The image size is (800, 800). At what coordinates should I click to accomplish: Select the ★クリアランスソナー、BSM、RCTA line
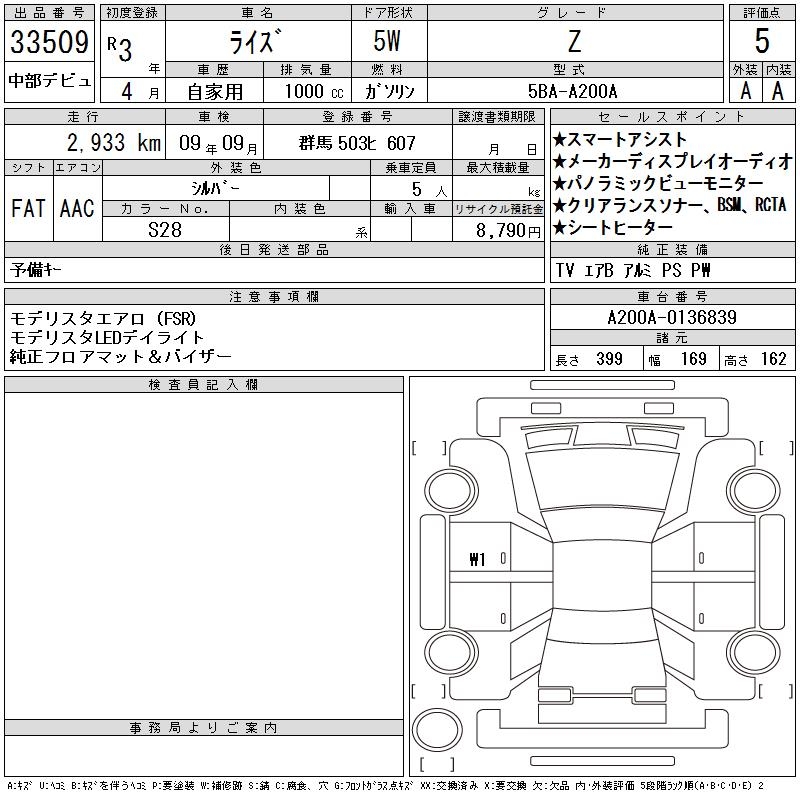click(x=669, y=205)
